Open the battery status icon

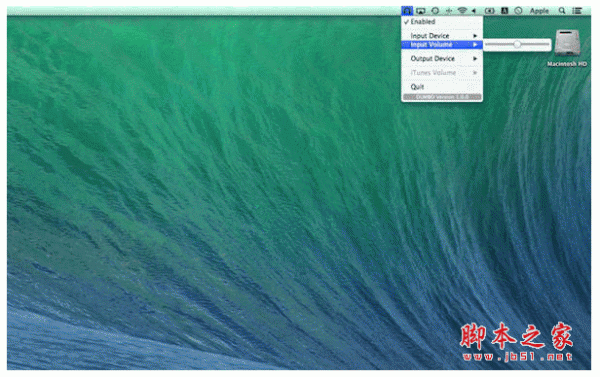(489, 11)
